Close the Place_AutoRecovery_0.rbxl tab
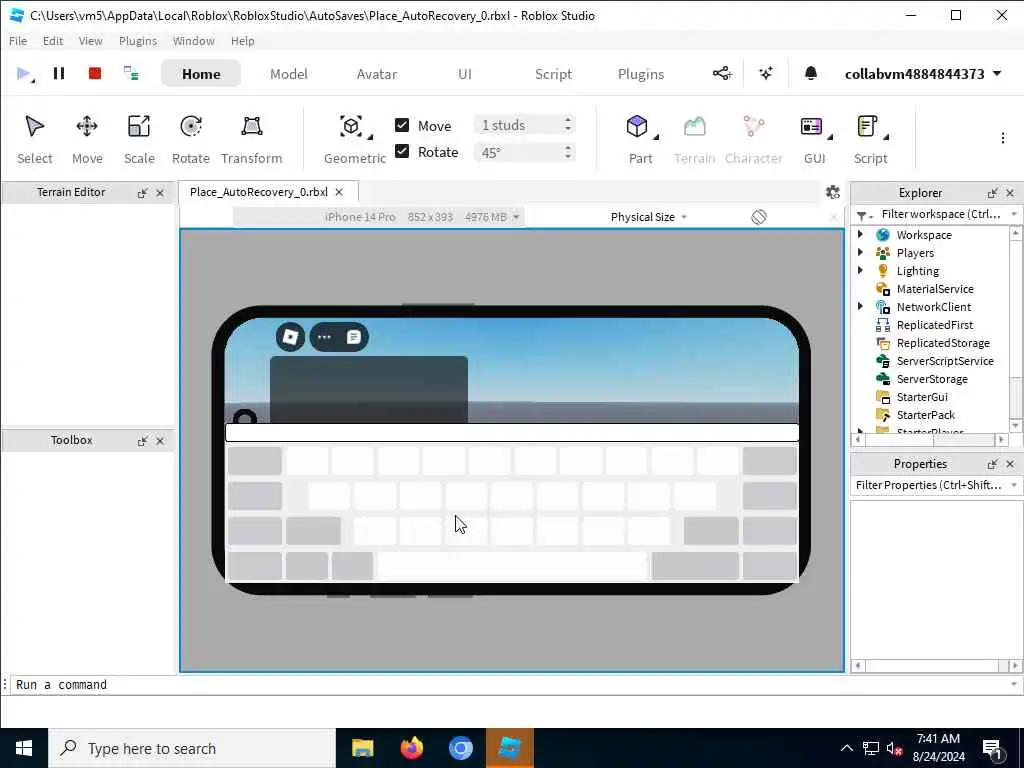The width and height of the screenshot is (1024, 768). [339, 192]
